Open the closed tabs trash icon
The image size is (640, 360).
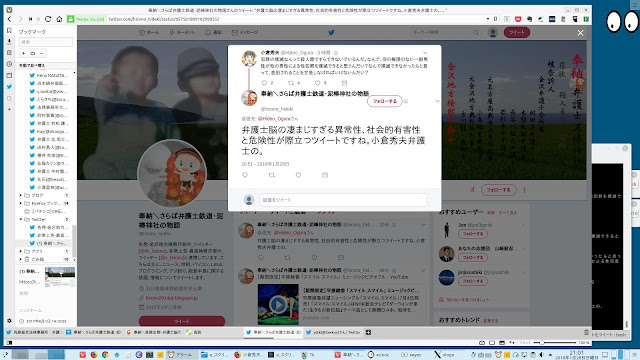586,332
